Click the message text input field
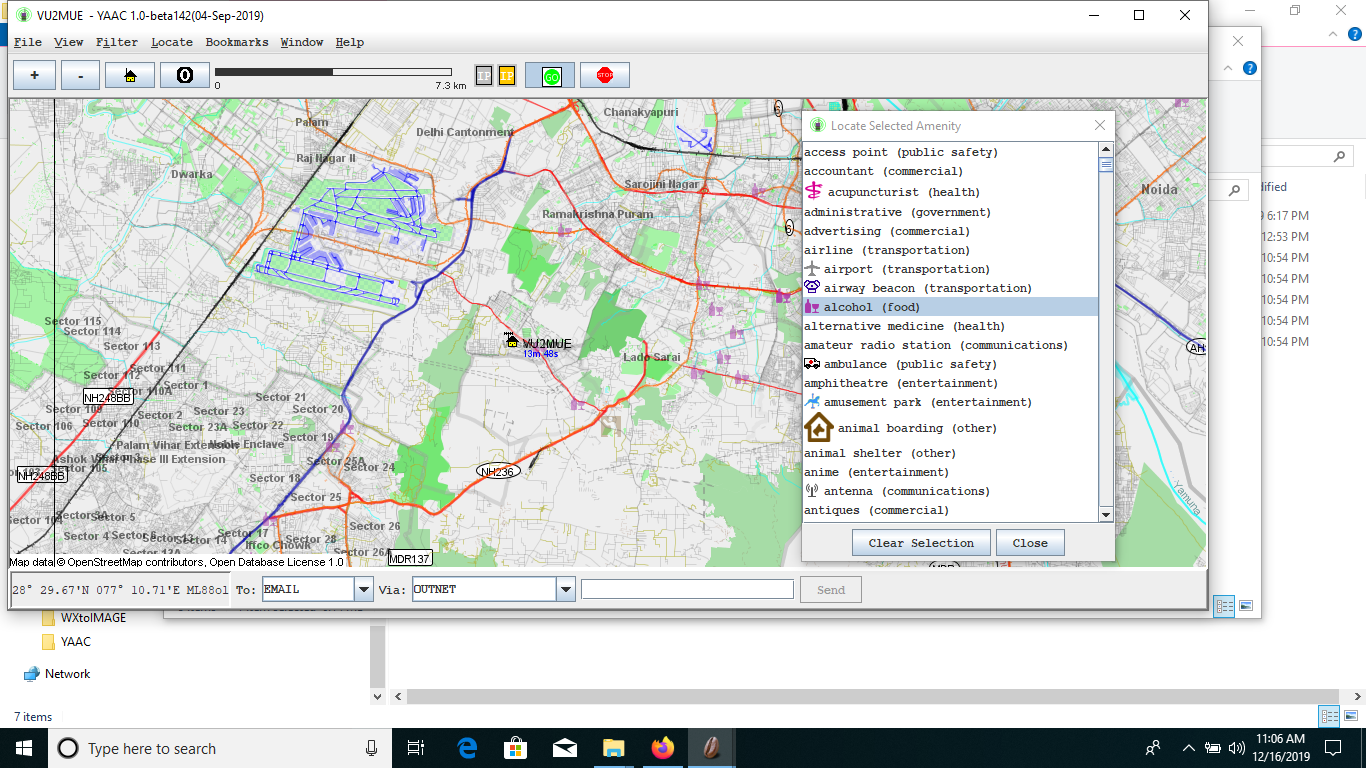Viewport: 1366px width, 768px height. coord(687,590)
